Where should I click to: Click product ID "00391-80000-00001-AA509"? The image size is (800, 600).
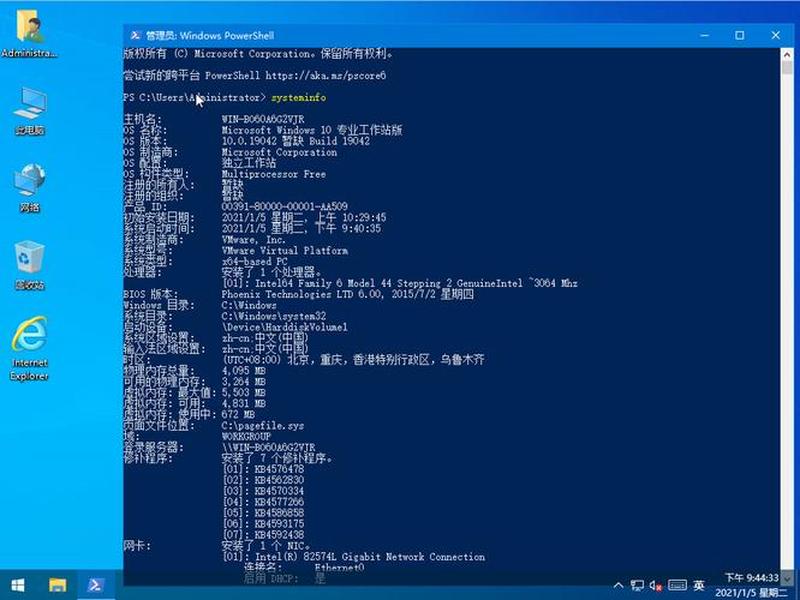(285, 207)
